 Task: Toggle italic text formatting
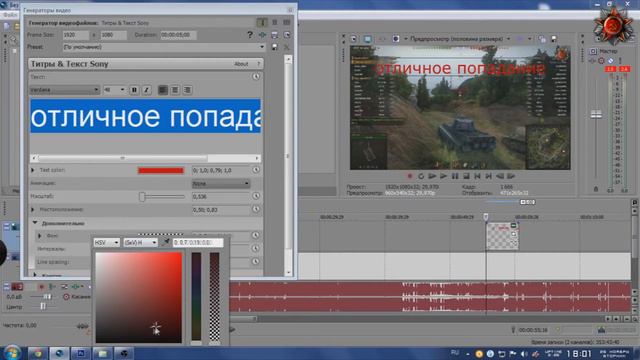click(x=146, y=90)
